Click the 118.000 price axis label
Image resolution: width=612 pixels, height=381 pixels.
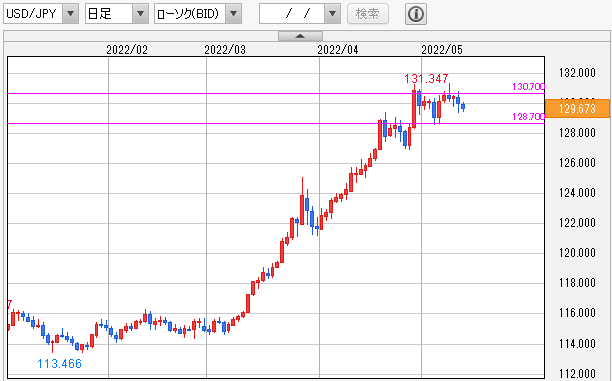pyautogui.click(x=577, y=283)
